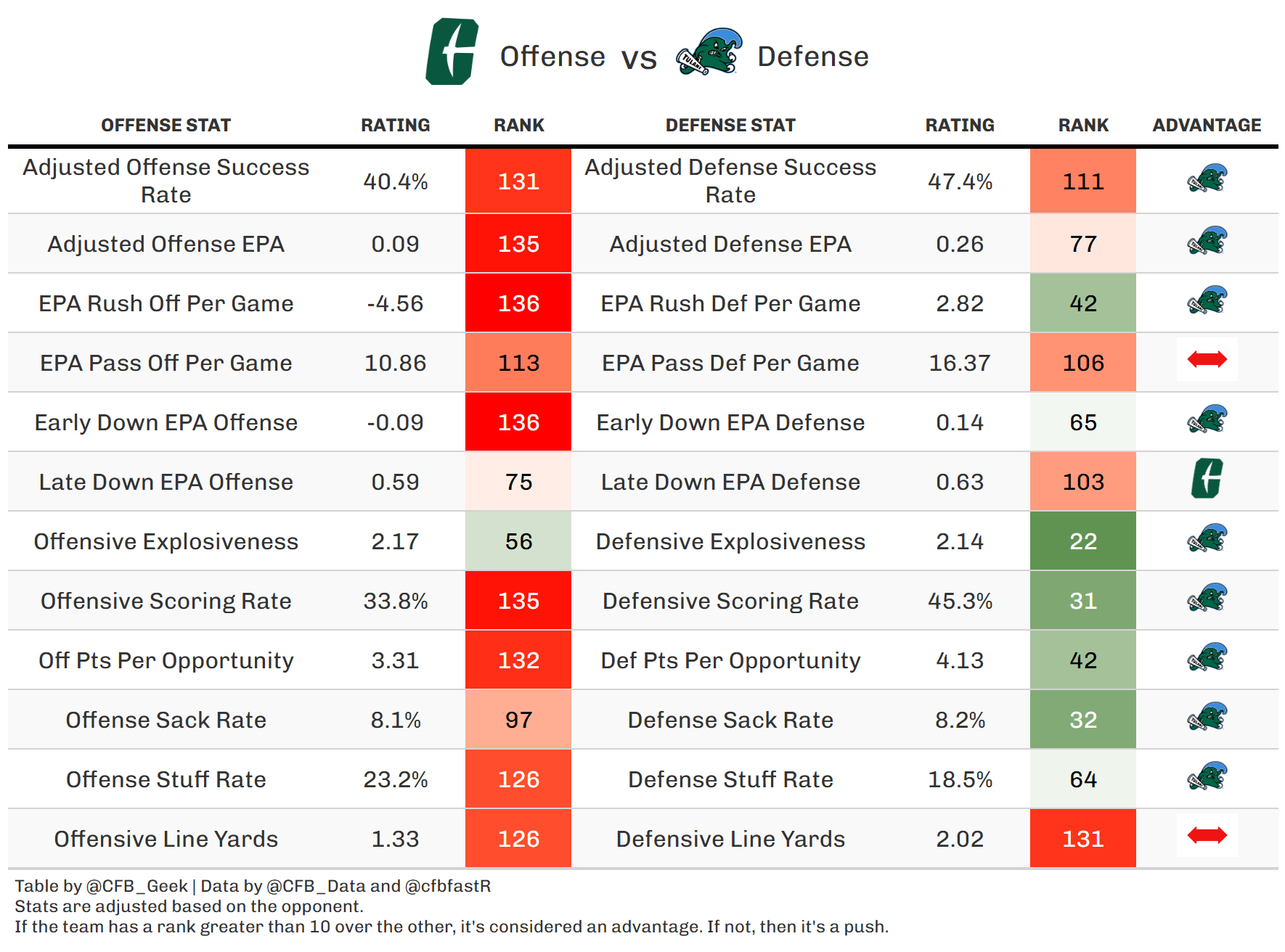Click the Tulane logo in the title
The height and width of the screenshot is (952, 1285).
point(709,52)
